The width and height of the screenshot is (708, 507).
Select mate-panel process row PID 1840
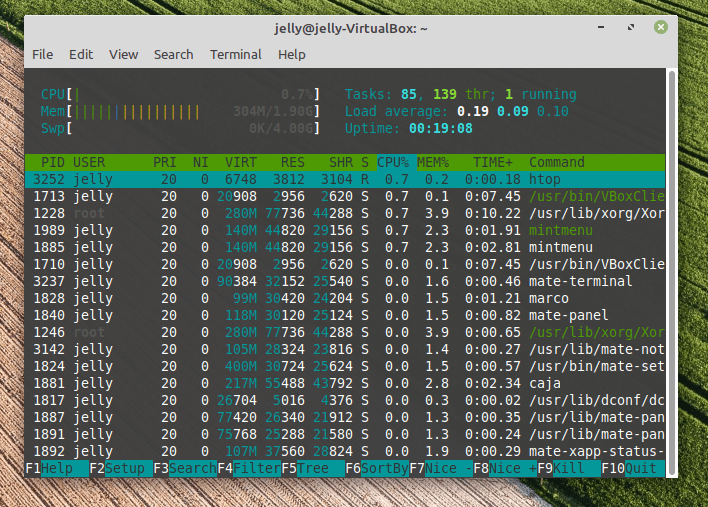click(x=345, y=315)
